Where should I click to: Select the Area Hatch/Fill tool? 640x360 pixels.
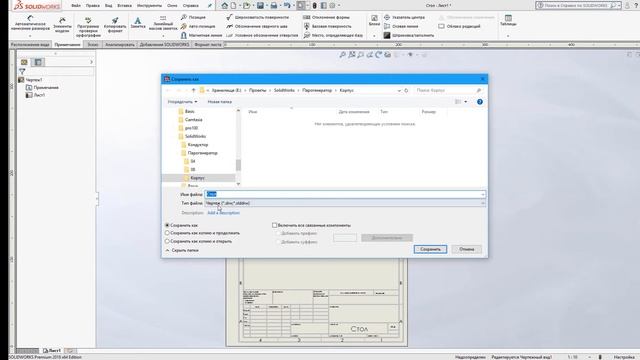tap(409, 36)
